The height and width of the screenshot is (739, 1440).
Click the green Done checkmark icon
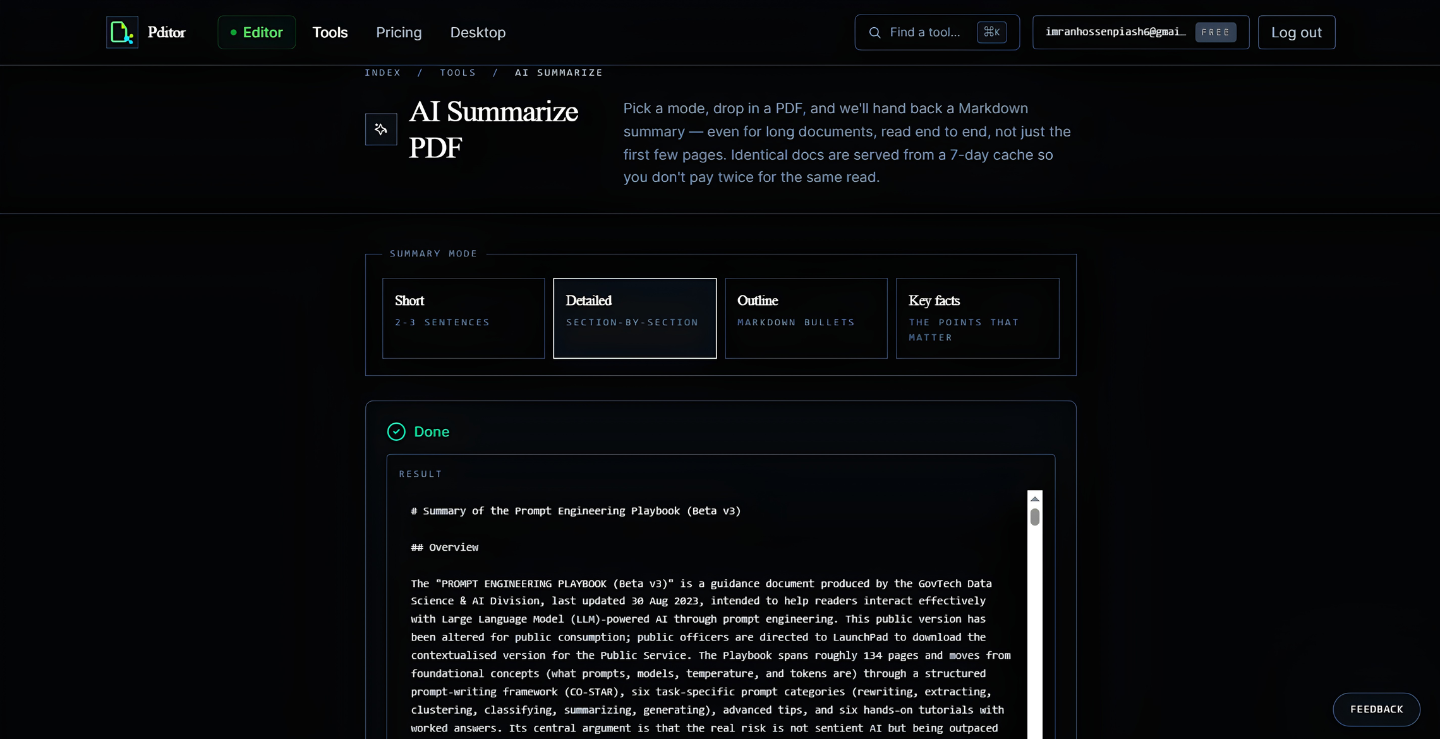(397, 432)
